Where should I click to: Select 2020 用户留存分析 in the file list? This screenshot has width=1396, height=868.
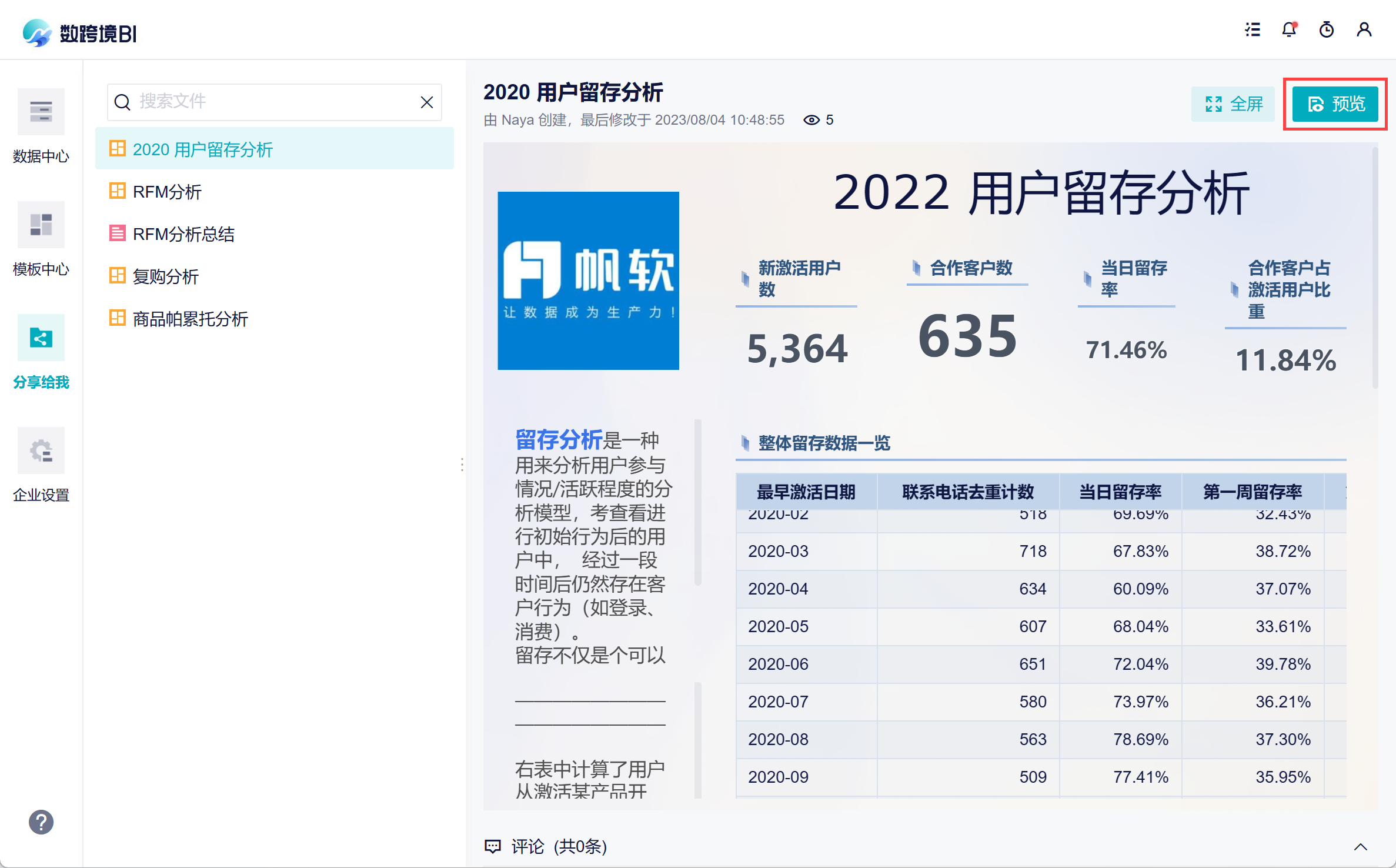(x=202, y=149)
